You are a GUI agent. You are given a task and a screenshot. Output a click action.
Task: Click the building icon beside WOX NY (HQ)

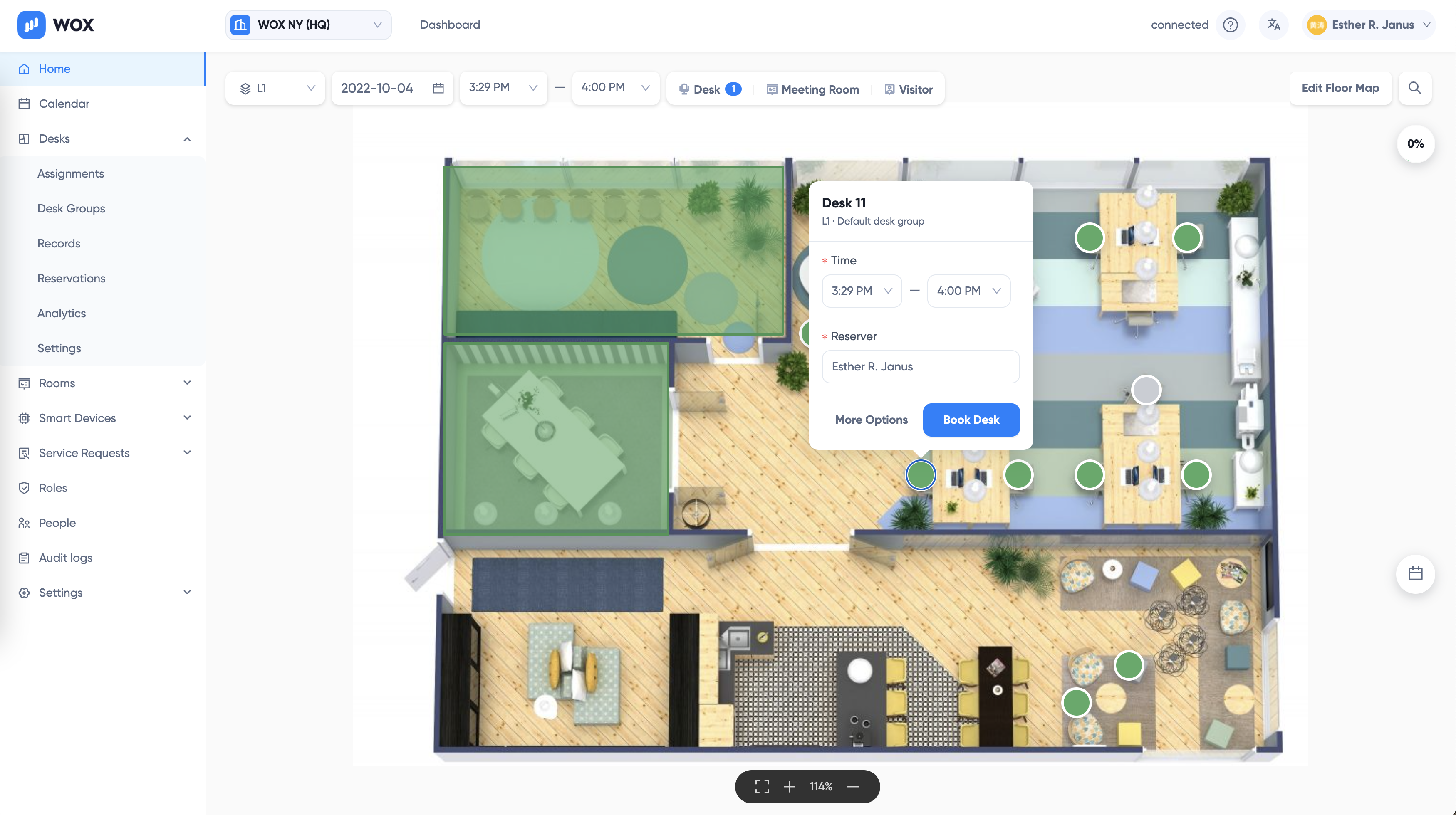pyautogui.click(x=240, y=25)
